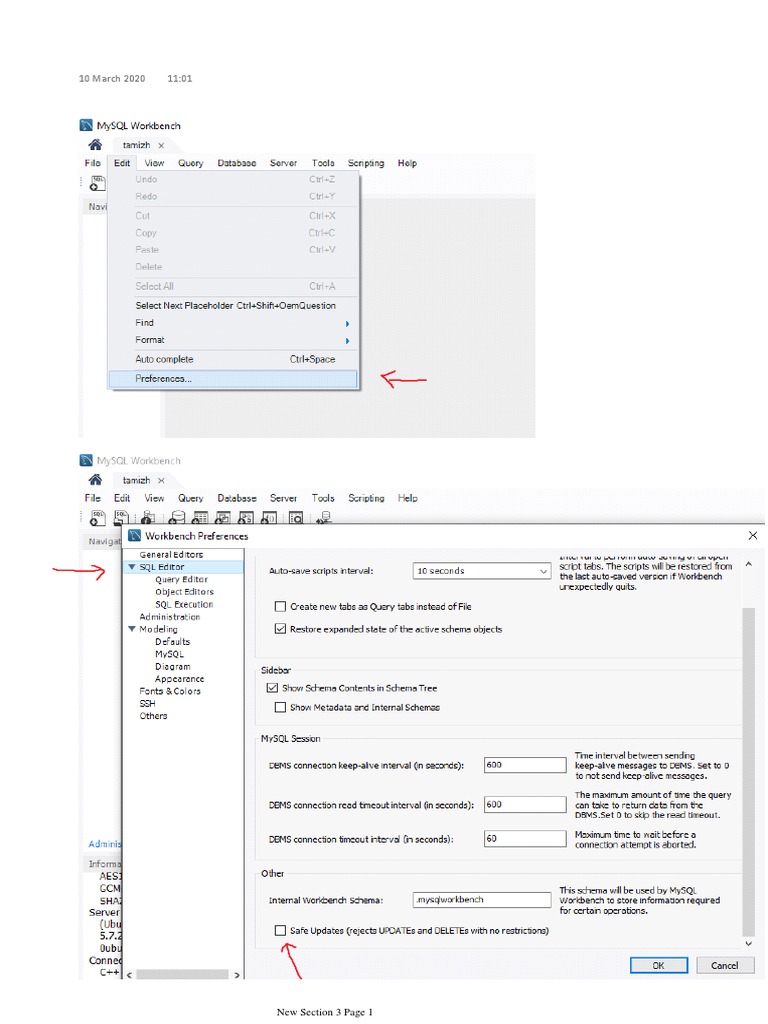Close the tamizh tab in window behind Preferences dialog

point(161,481)
